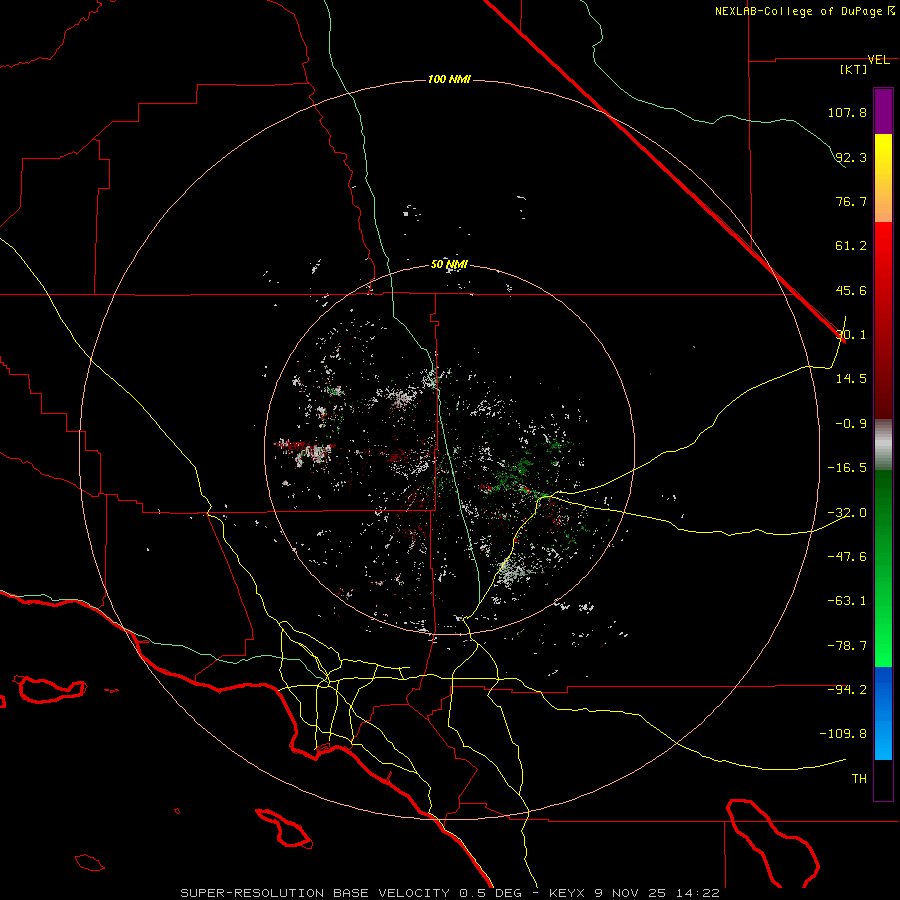Image resolution: width=900 pixels, height=900 pixels.
Task: Pick the blue segment of velocity color bar
Action: 883,713
